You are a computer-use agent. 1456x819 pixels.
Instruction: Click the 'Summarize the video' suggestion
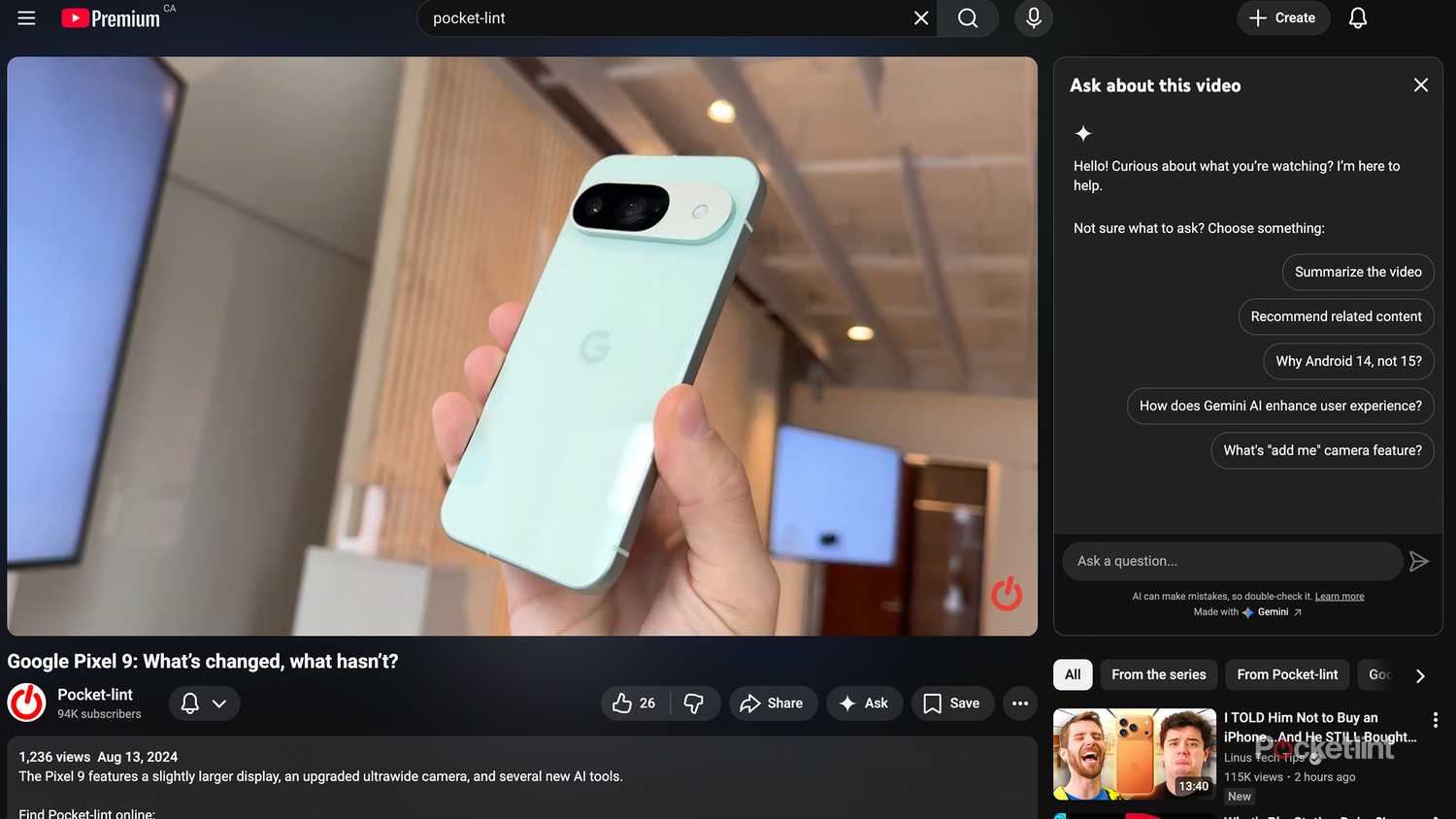pyautogui.click(x=1357, y=272)
